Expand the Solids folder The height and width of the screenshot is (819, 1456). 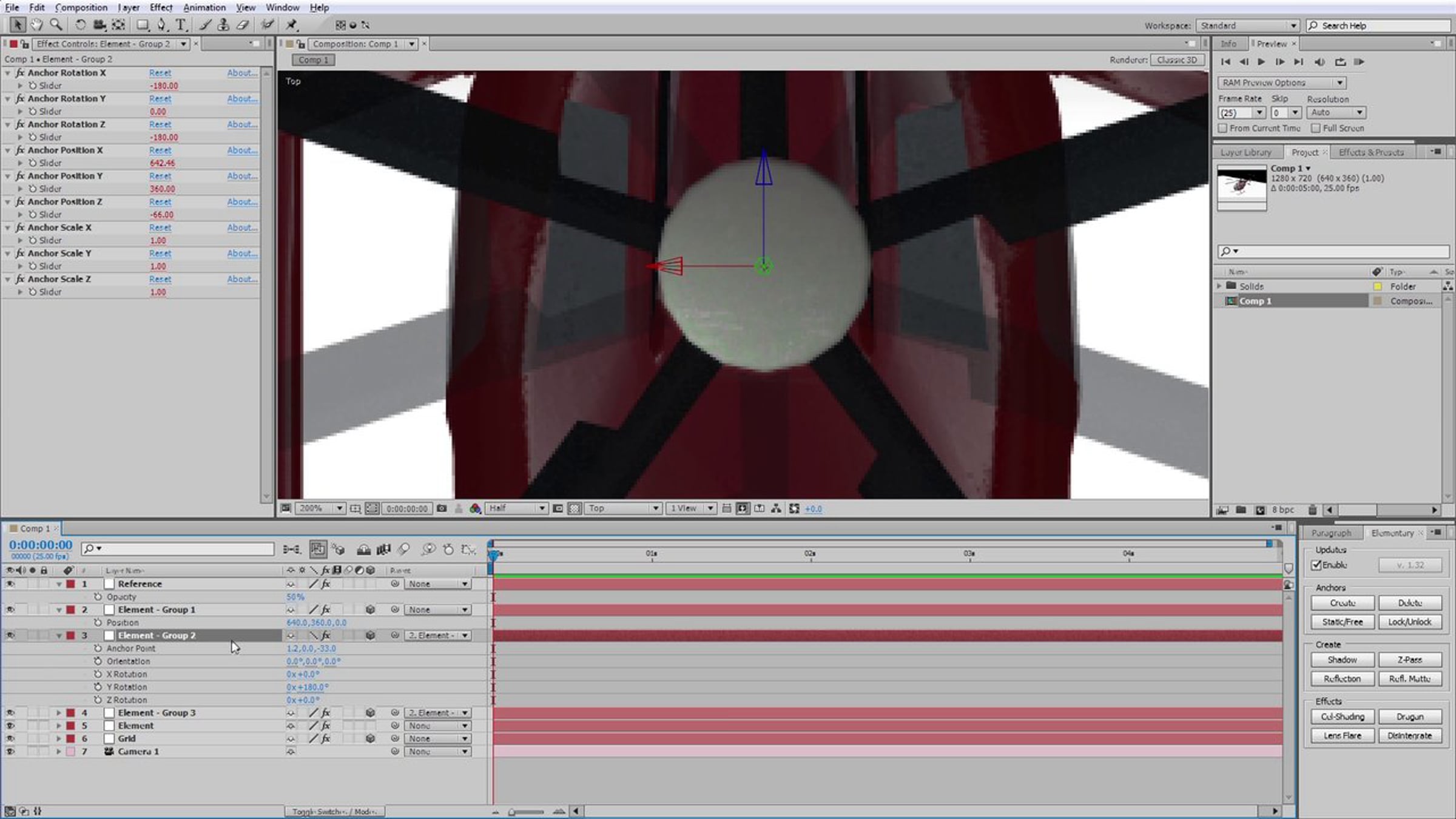pos(1219,286)
